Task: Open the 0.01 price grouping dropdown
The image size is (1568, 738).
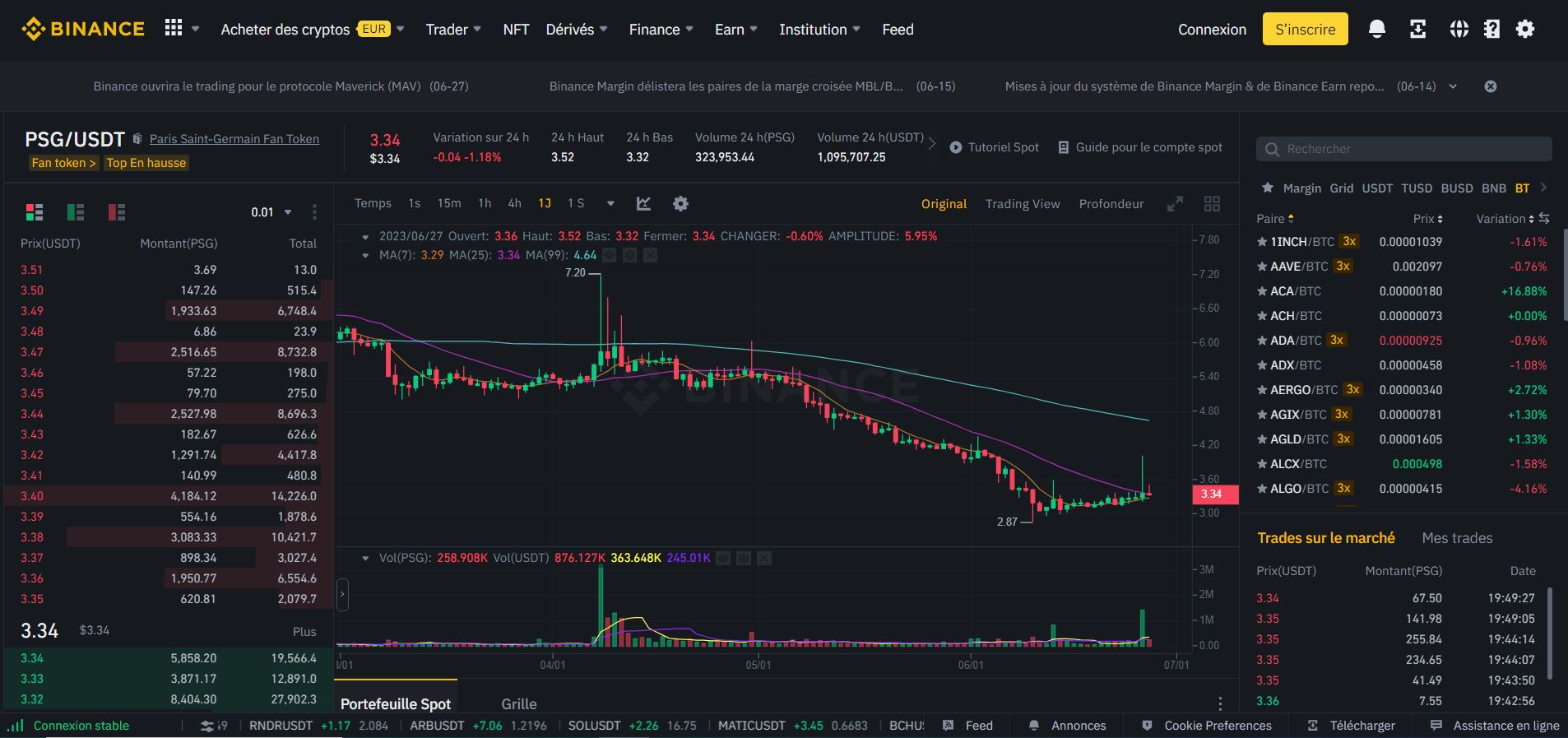Action: (x=271, y=212)
